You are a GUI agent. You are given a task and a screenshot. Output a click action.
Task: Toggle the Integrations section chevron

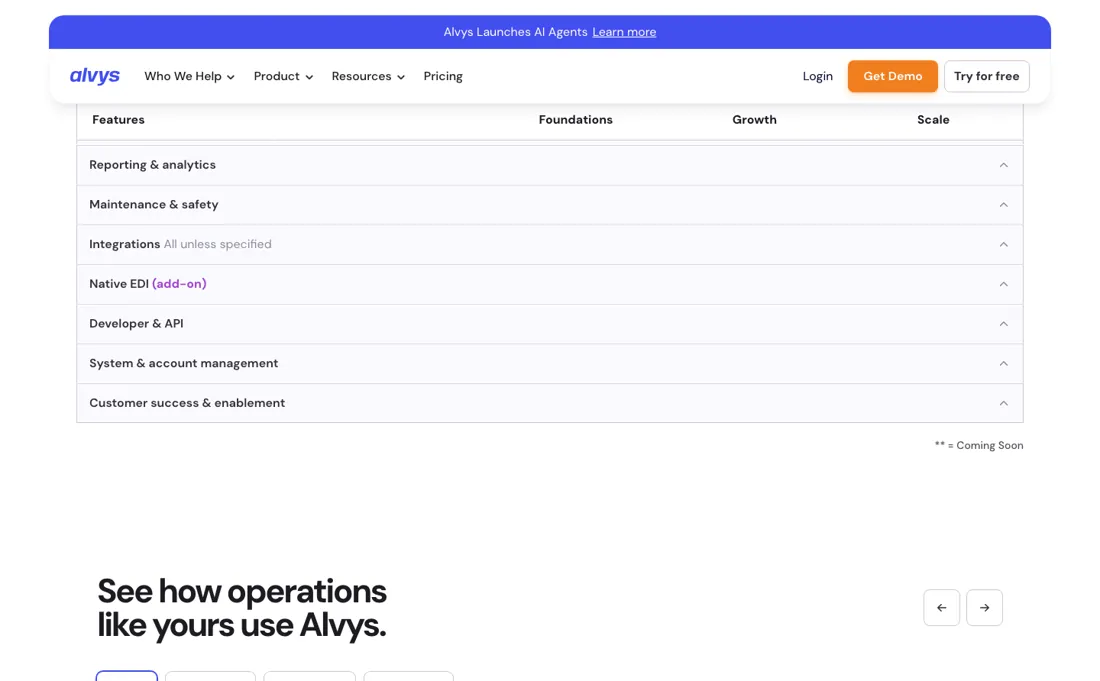point(1003,245)
